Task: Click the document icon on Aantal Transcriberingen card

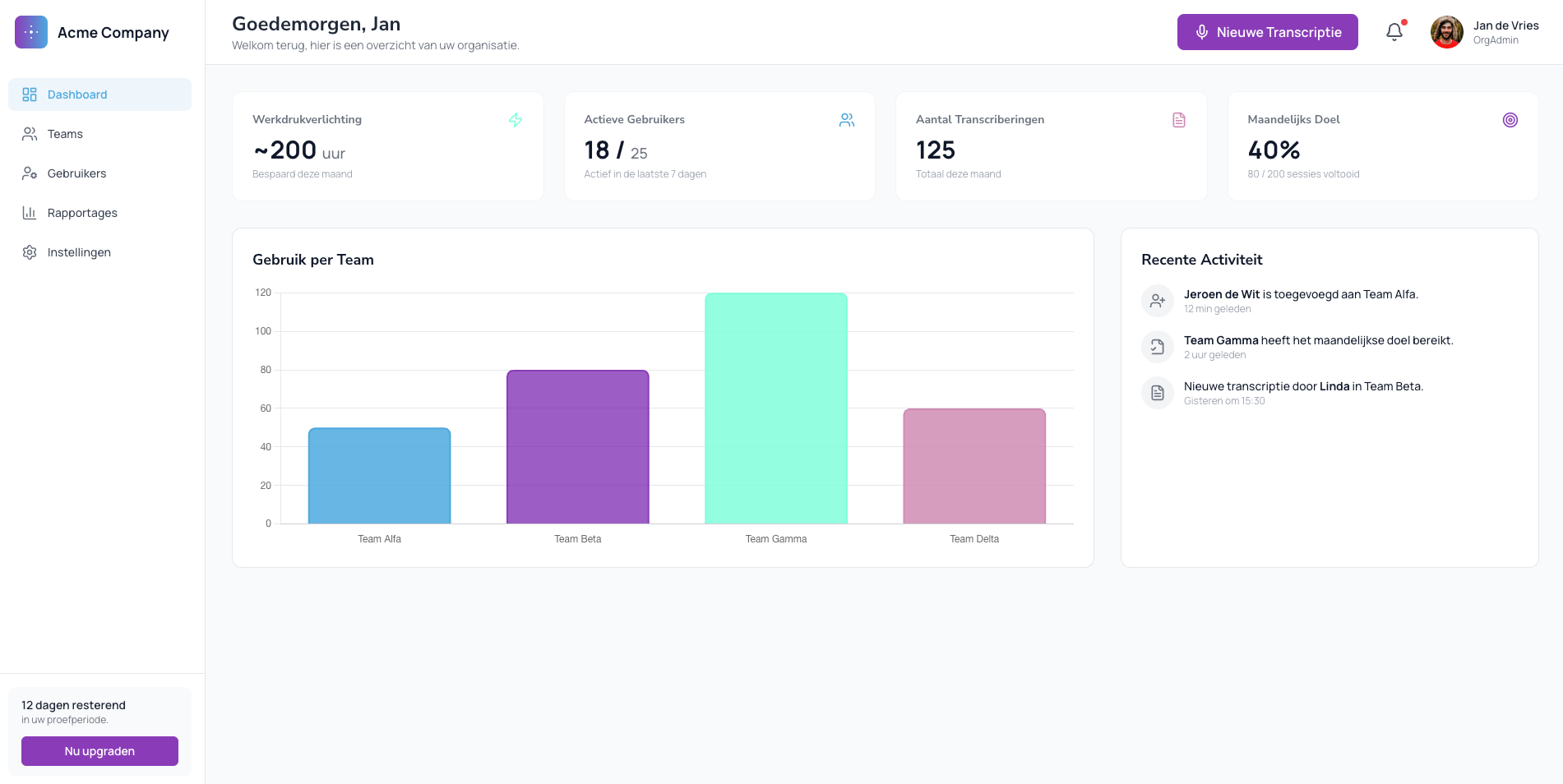Action: 1179,119
